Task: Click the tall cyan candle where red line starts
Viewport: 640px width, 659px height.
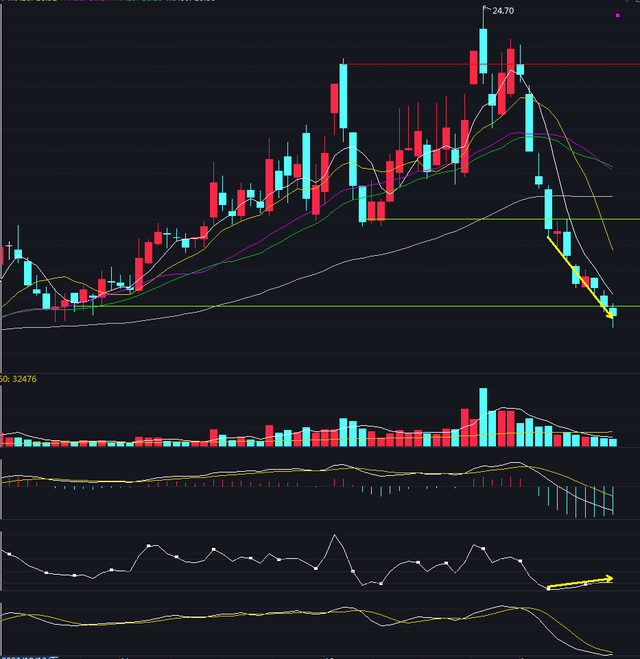Action: [x=343, y=96]
